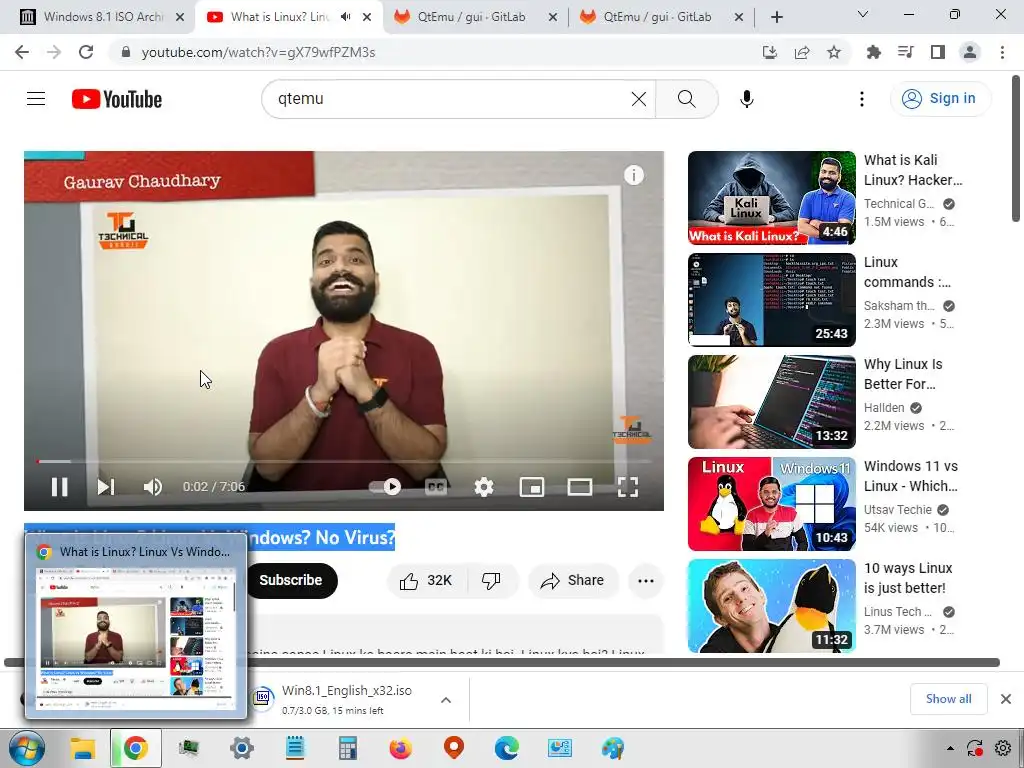Open What is Kali Linux thumbnail
Screen dimensions: 1024x768
click(772, 198)
